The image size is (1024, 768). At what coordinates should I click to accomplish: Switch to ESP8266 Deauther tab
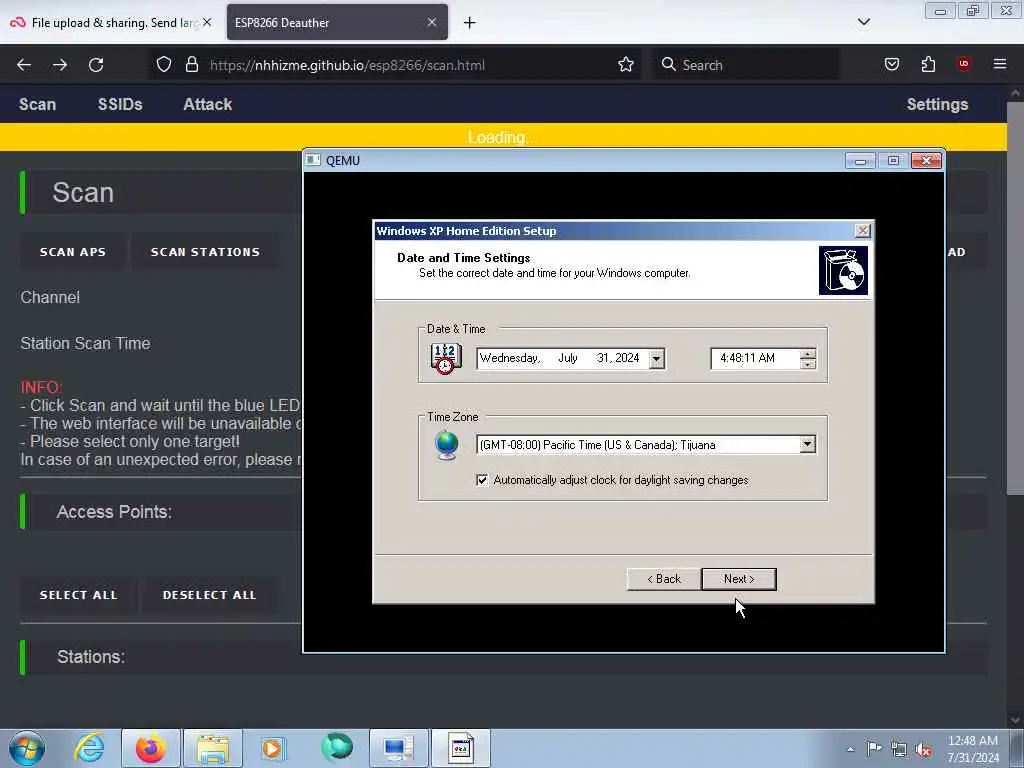coord(337,22)
